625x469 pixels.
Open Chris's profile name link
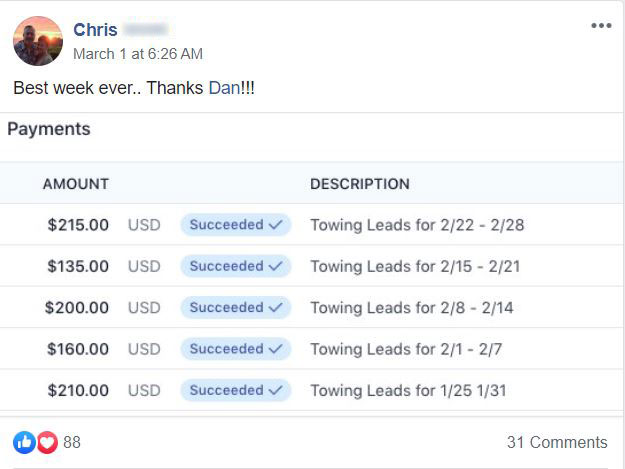point(95,30)
